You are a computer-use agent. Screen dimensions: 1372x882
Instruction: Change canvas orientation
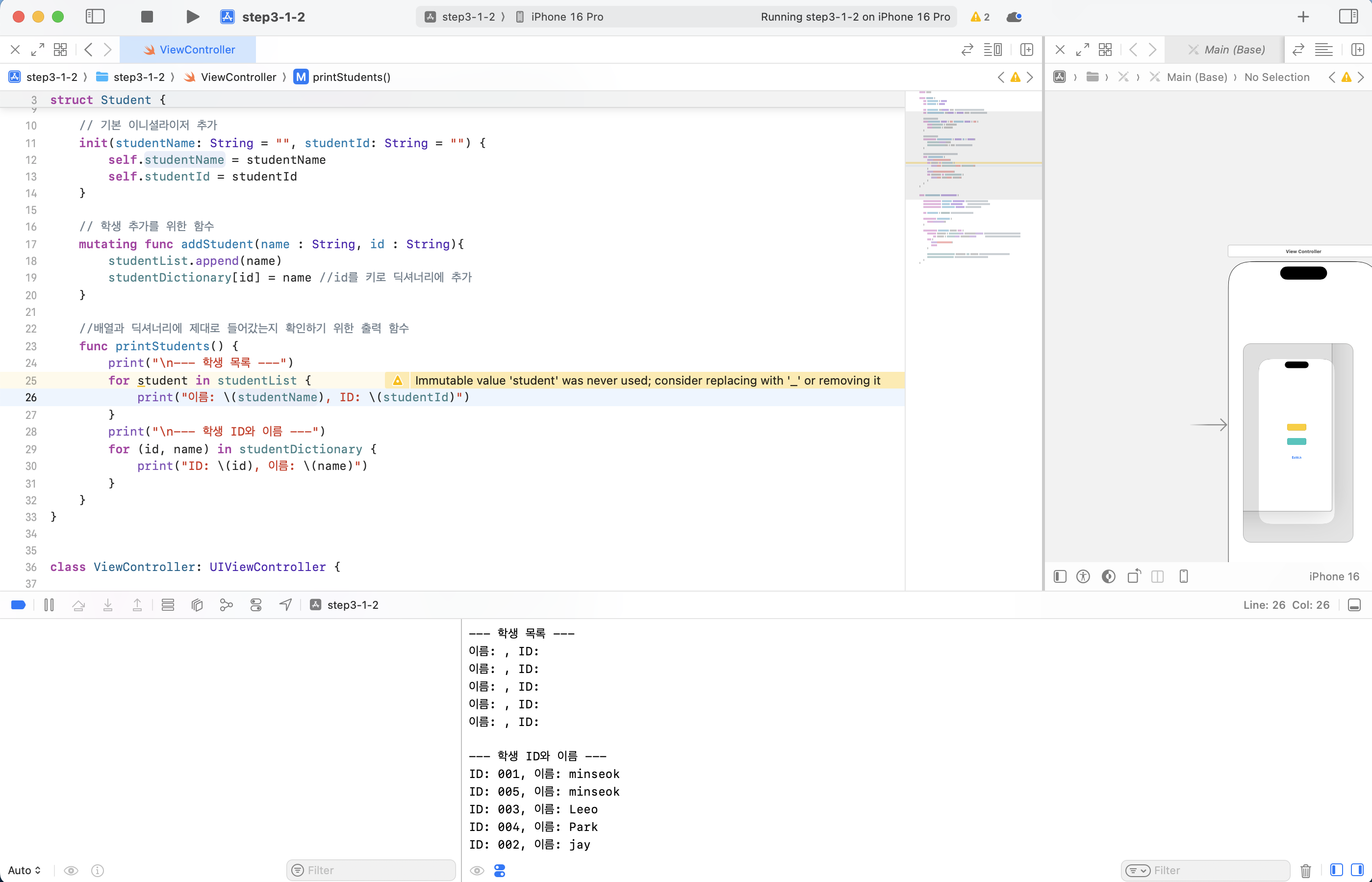click(1134, 576)
